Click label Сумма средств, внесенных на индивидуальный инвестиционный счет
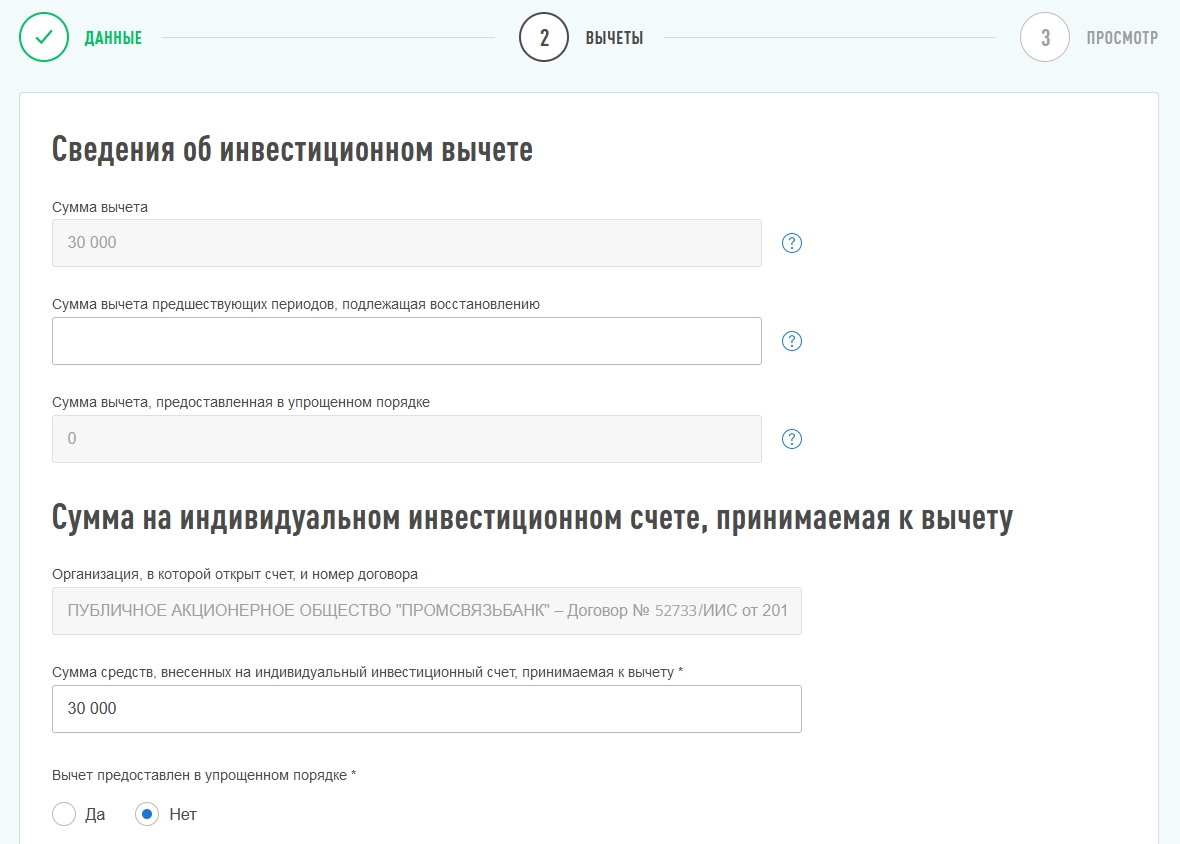The height and width of the screenshot is (844, 1180). tap(367, 672)
